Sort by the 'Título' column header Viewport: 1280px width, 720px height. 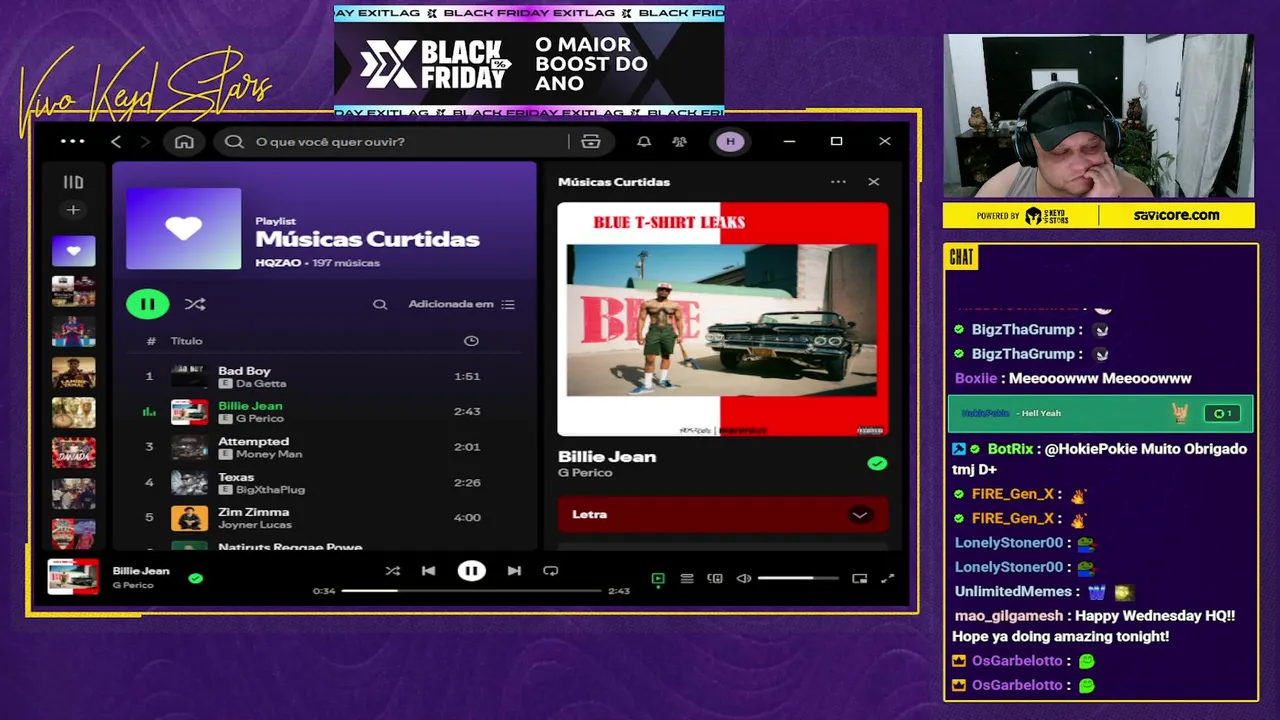click(x=186, y=341)
